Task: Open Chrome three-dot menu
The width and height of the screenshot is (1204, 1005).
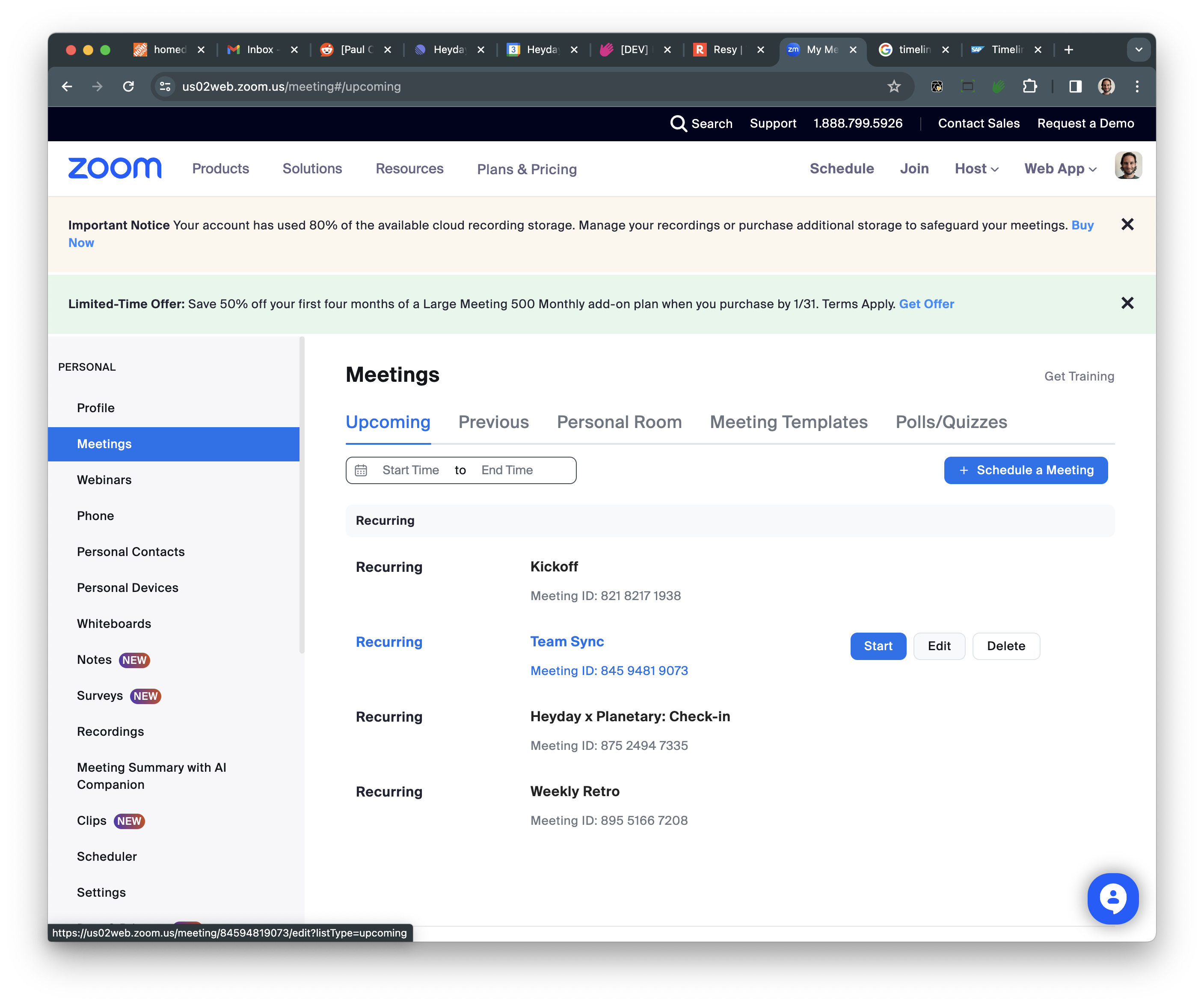Action: coord(1137,86)
